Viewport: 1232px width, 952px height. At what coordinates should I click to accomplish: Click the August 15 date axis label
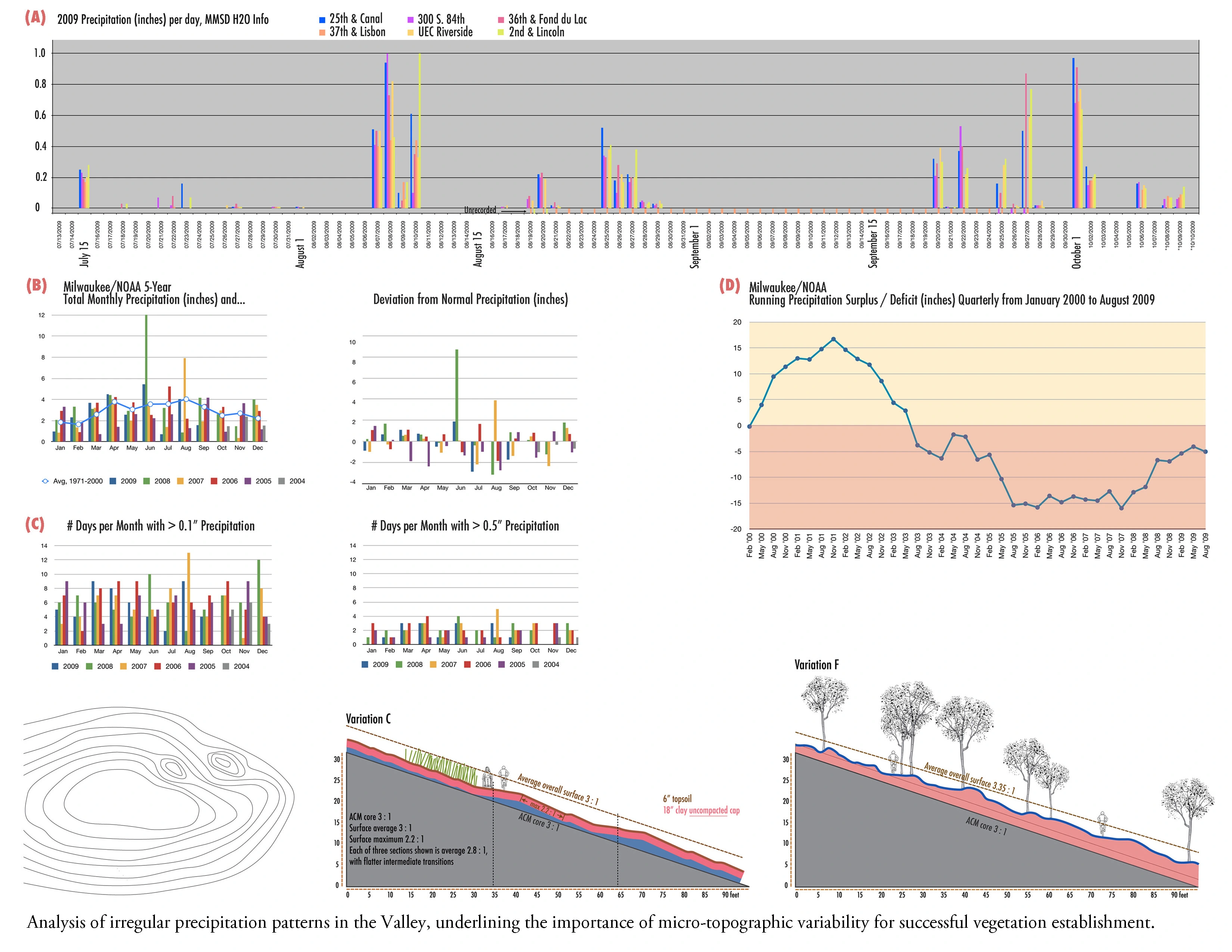click(x=478, y=249)
